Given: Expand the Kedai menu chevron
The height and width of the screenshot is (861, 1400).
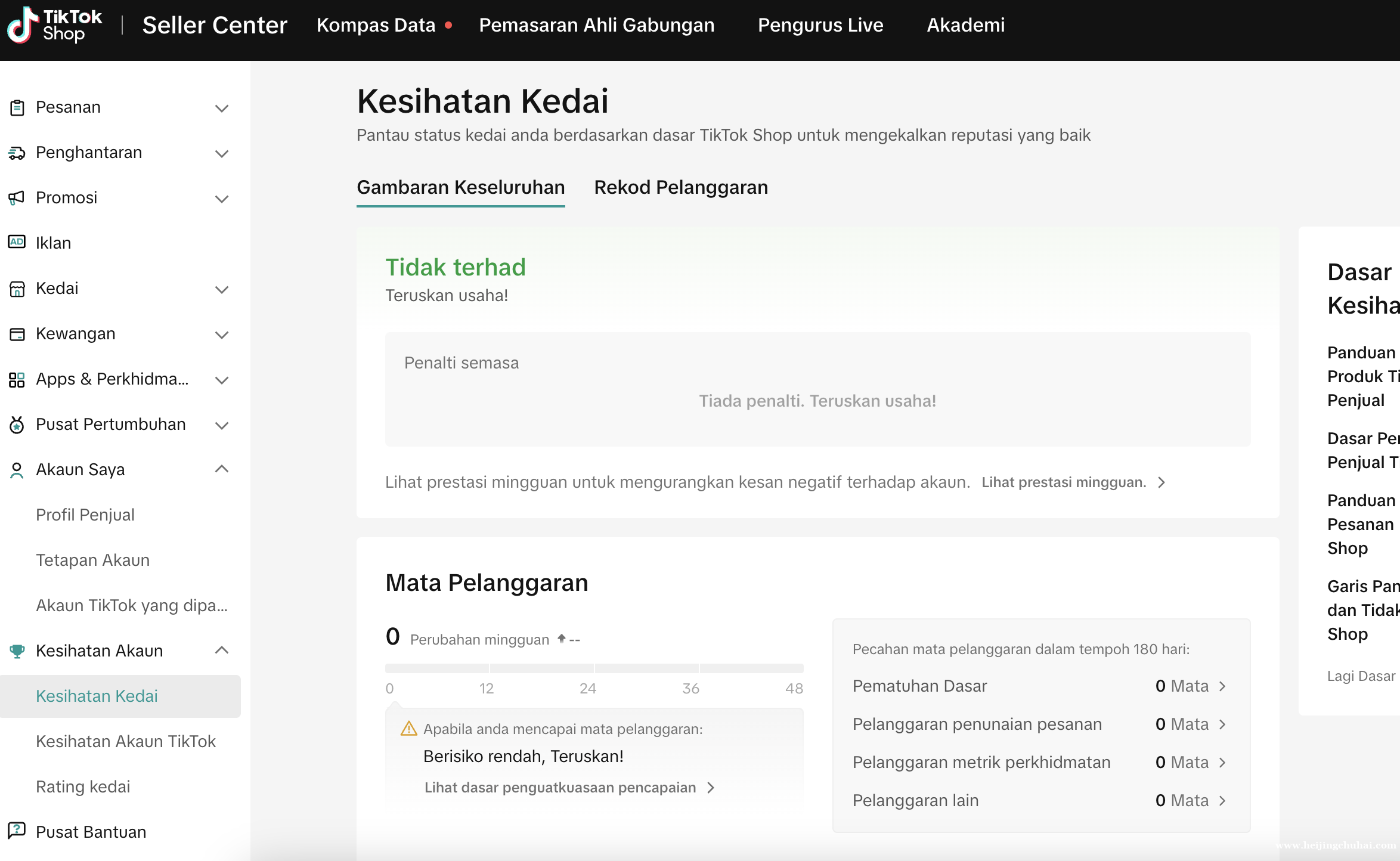Looking at the screenshot, I should tap(222, 289).
